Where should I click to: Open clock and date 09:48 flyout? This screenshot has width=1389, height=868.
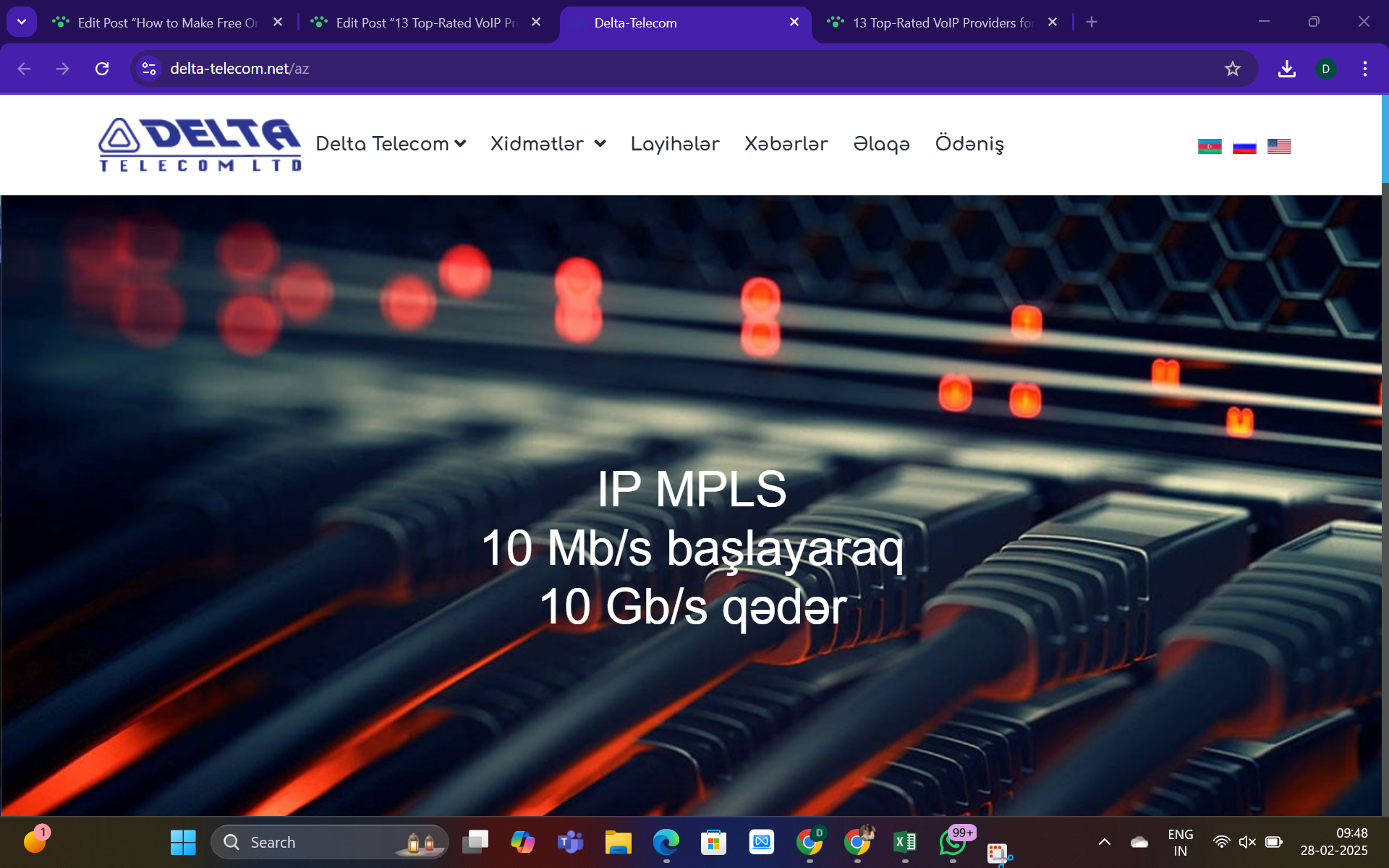[1334, 842]
